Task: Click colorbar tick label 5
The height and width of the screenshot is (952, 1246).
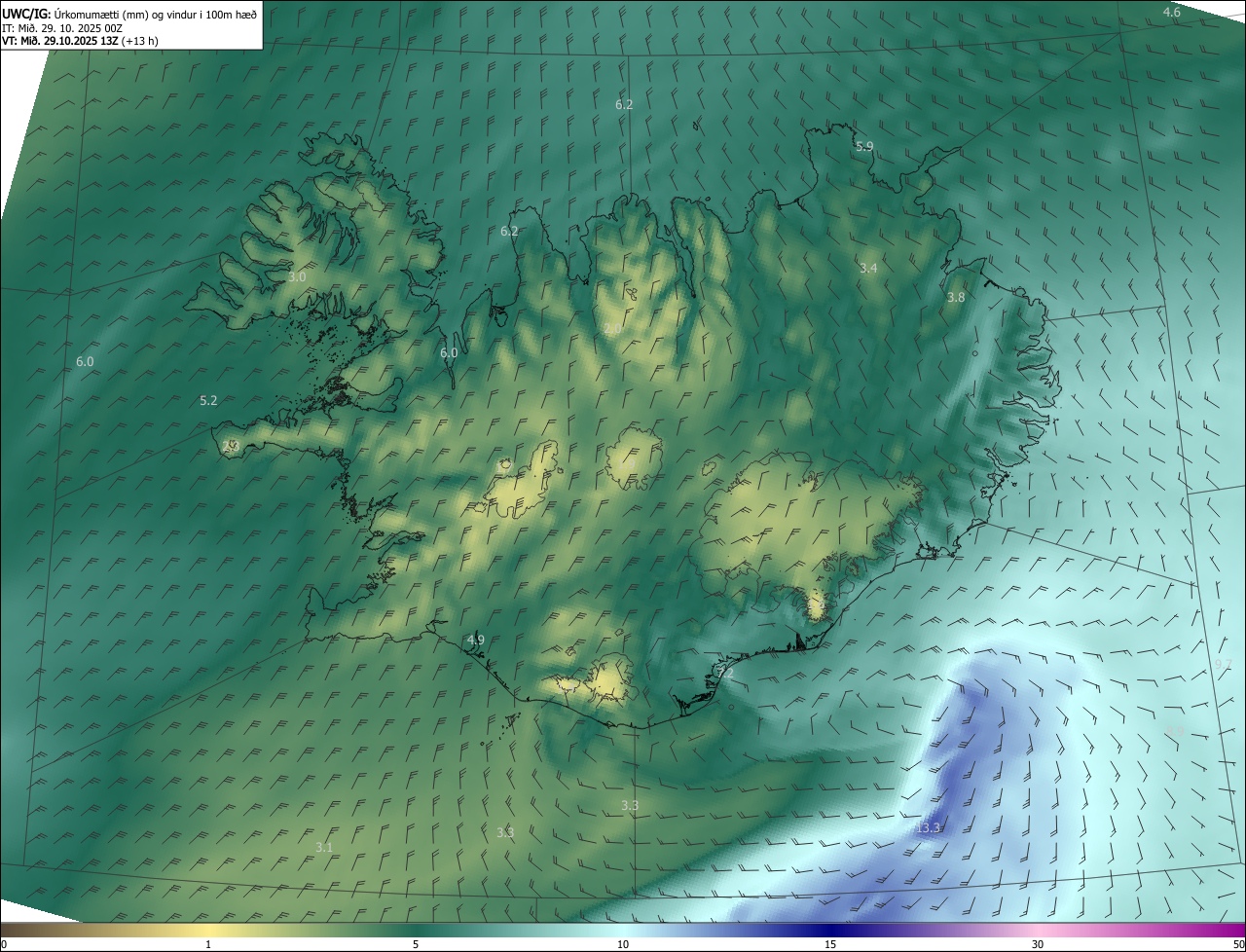Action: click(x=416, y=945)
